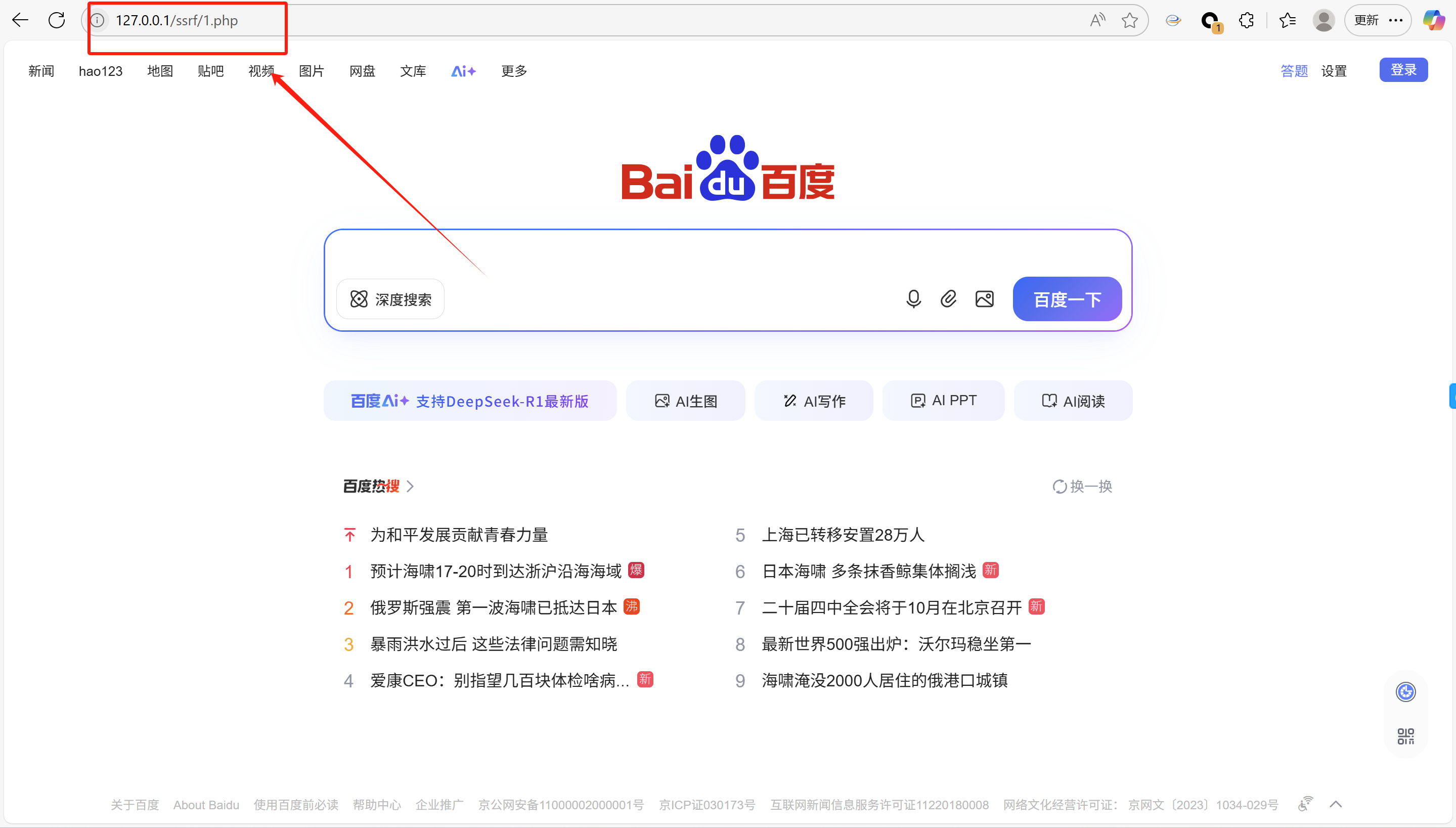
Task: Open the Extensions puzzle piece menu
Action: 1246,20
